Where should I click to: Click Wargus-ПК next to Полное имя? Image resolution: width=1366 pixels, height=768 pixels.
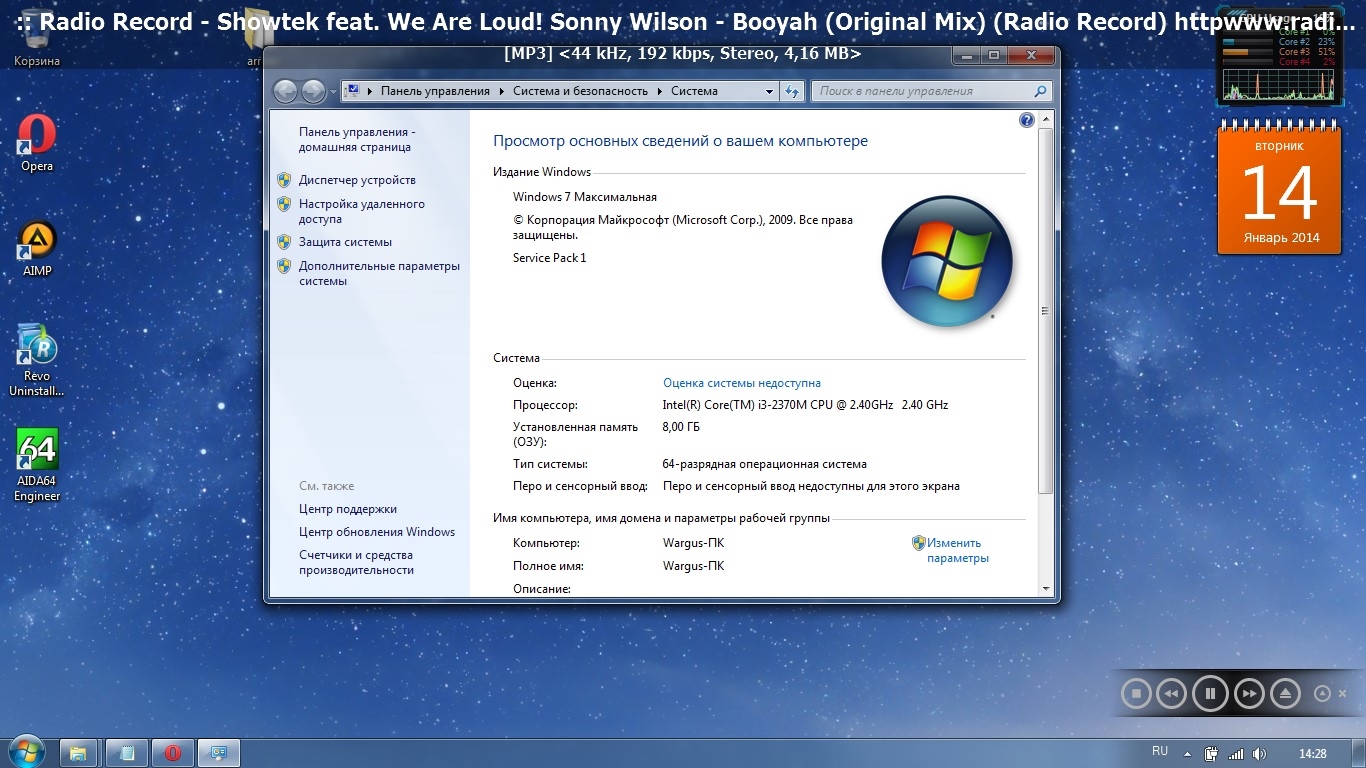pyautogui.click(x=693, y=566)
